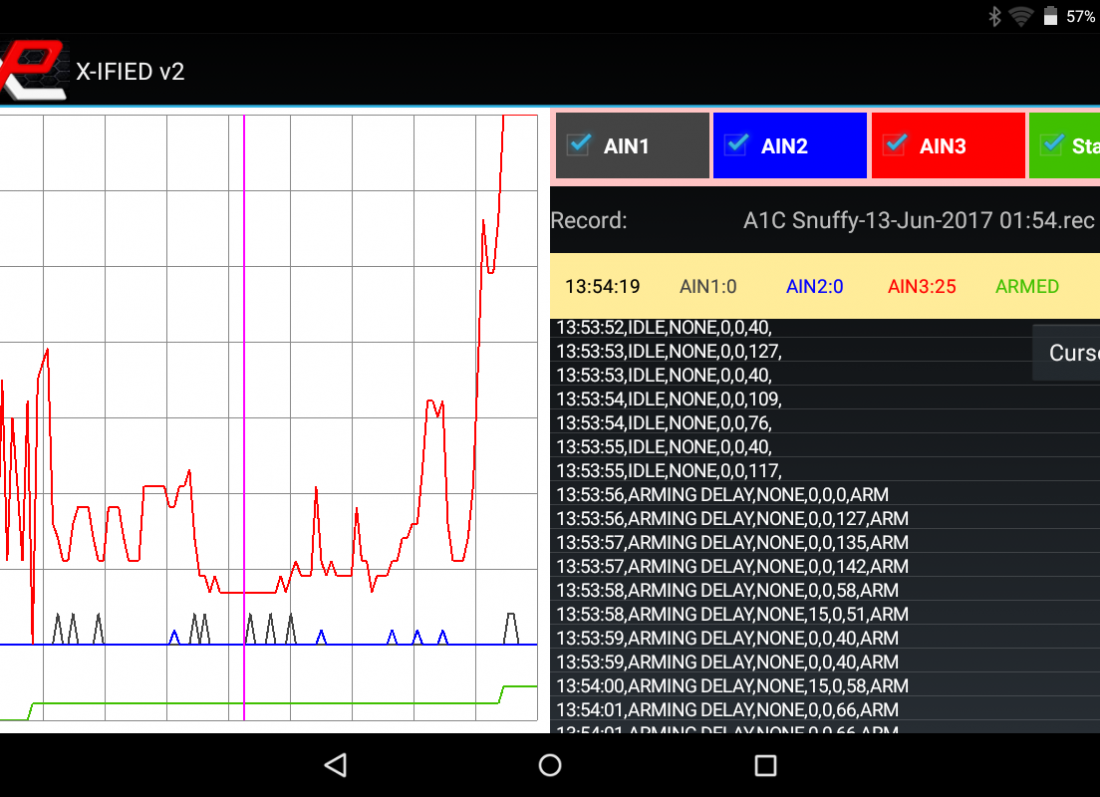
Task: Open recent apps with square button
Action: pos(765,765)
